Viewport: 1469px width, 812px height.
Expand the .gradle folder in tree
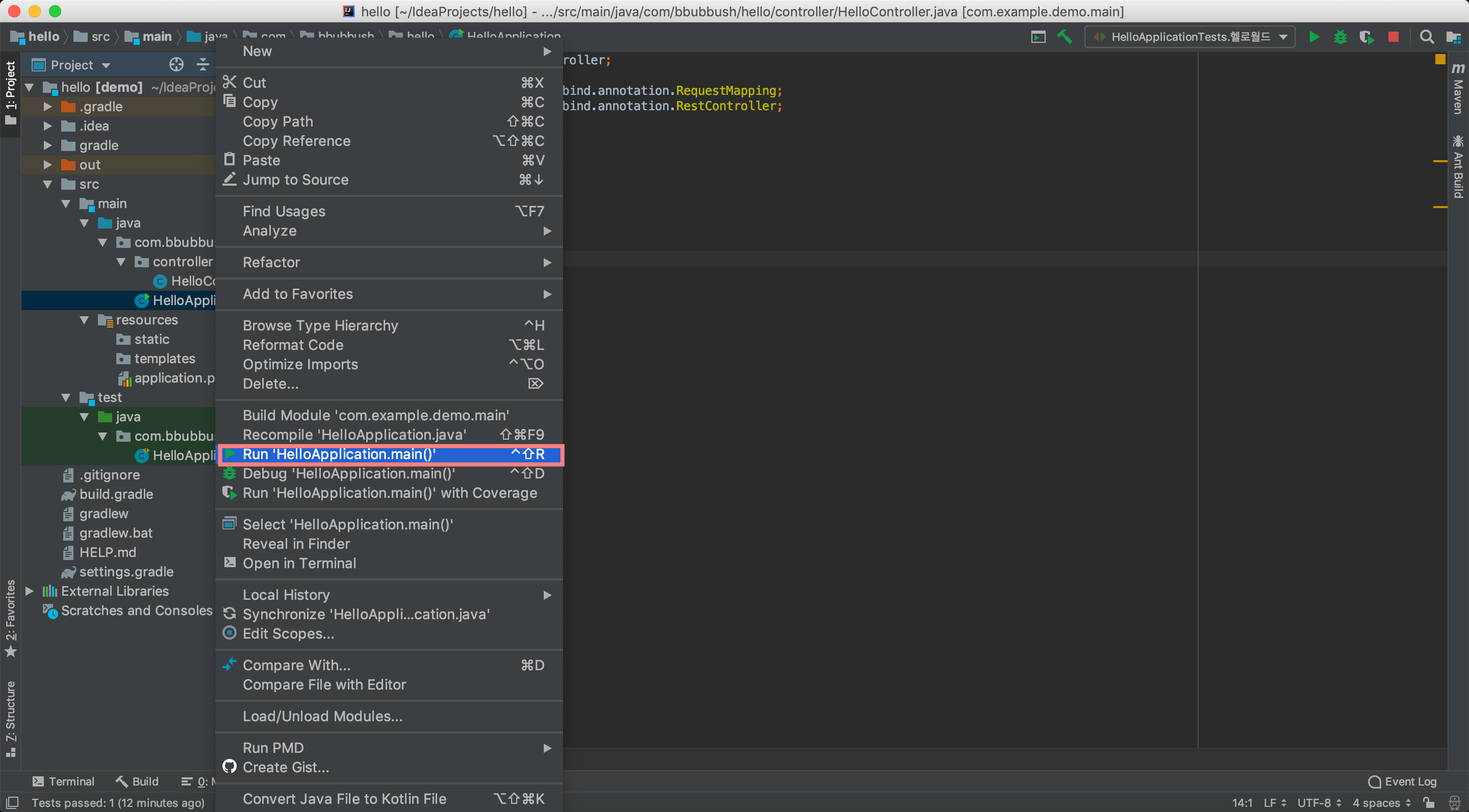pos(48,107)
